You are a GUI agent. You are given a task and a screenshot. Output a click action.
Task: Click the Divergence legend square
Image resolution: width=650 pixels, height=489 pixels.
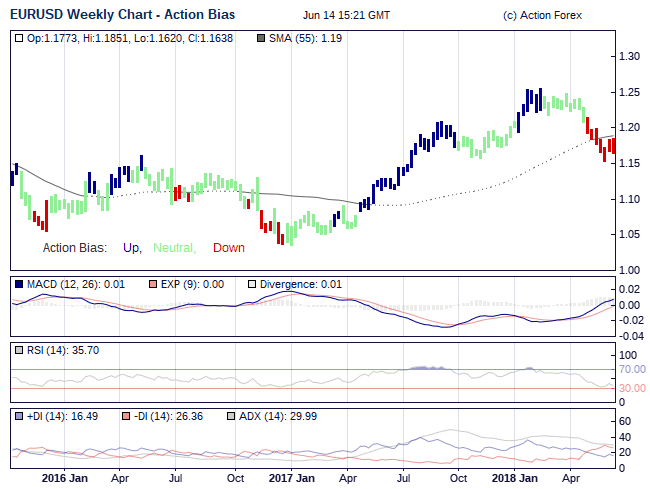pyautogui.click(x=252, y=284)
